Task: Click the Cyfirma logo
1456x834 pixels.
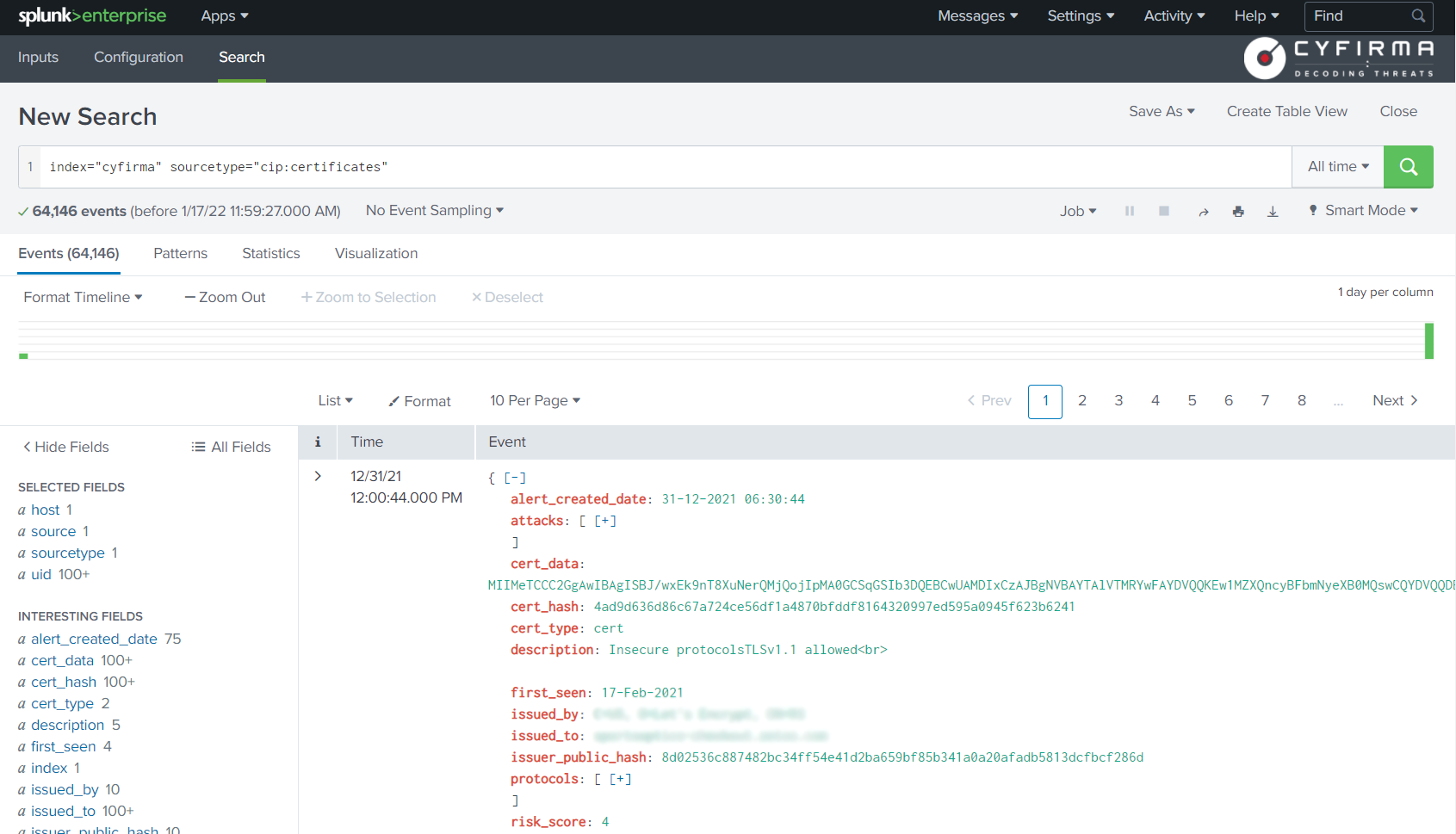Action: tap(1340, 58)
